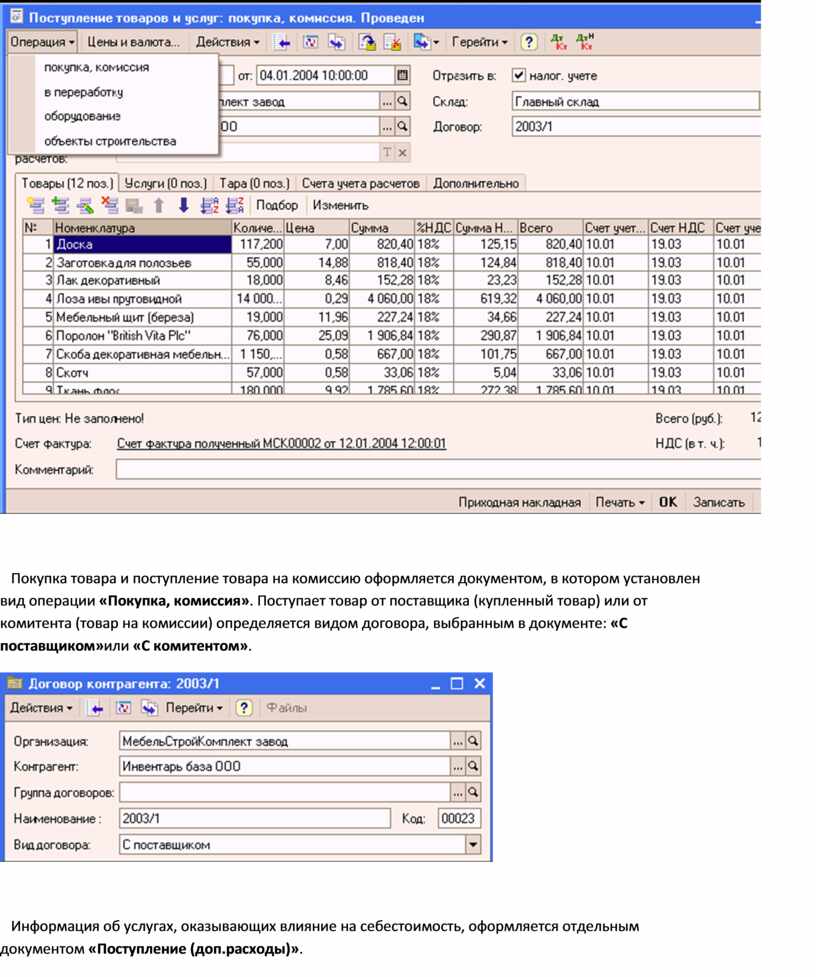This screenshot has width=816, height=977.
Task: Click the magnifier next to Организация in the contract window
Action: tap(473, 741)
